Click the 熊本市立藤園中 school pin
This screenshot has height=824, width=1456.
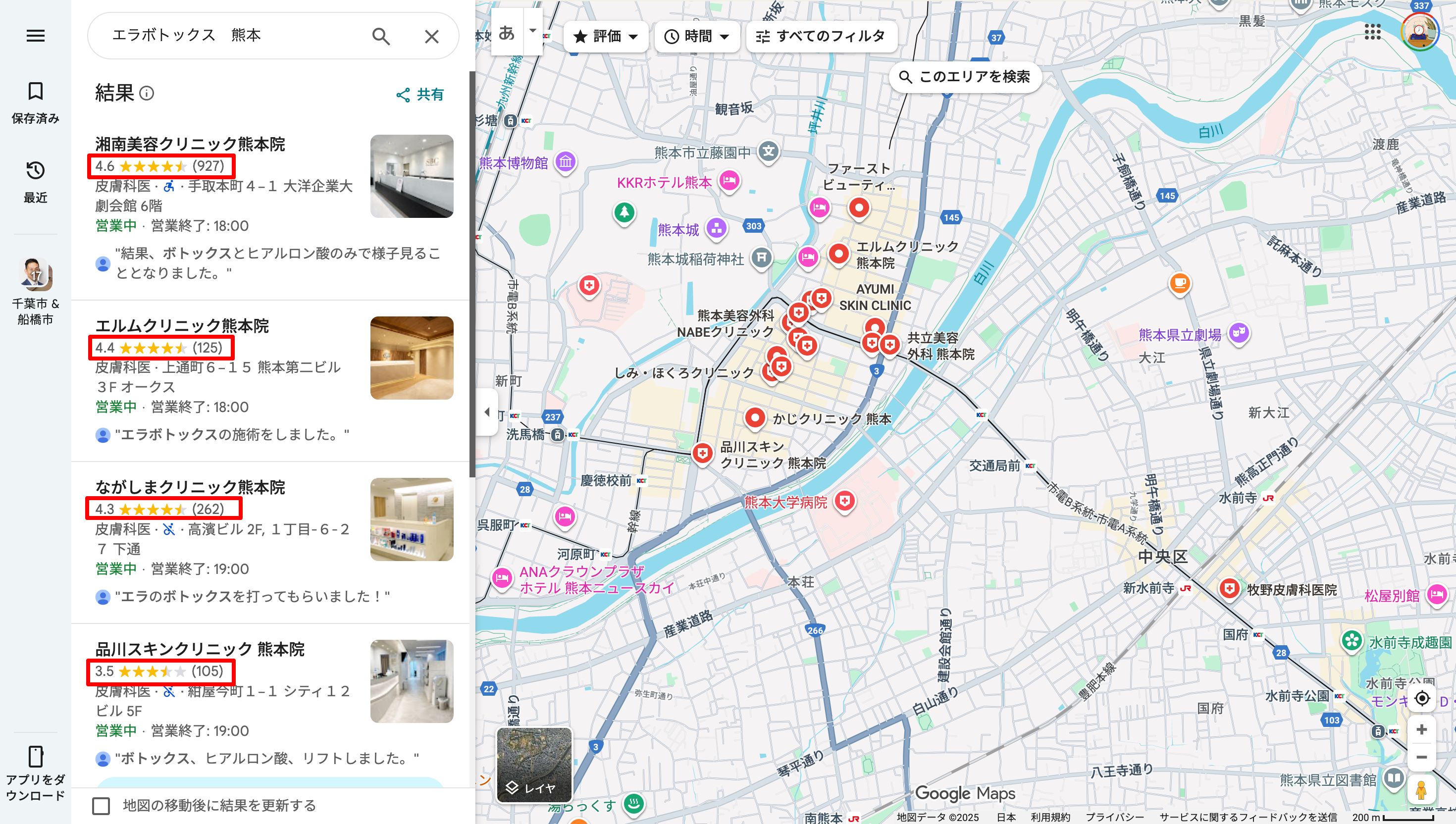769,151
